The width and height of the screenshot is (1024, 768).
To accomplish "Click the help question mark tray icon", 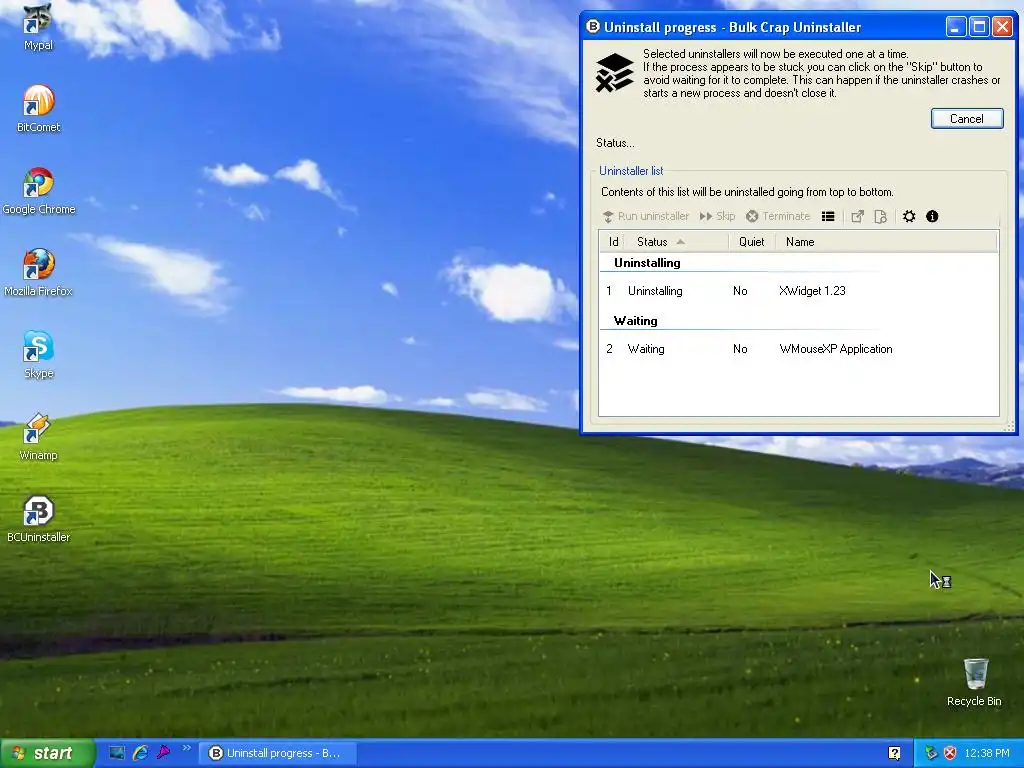I will tap(894, 753).
